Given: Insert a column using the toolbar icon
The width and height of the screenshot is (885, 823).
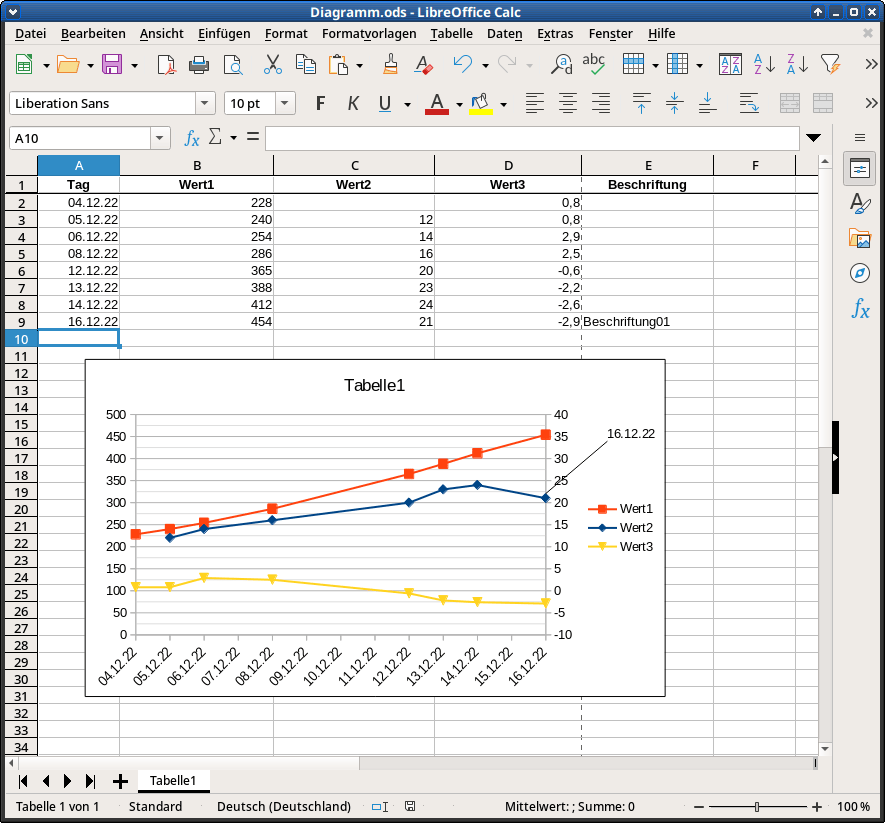Looking at the screenshot, I should click(677, 65).
